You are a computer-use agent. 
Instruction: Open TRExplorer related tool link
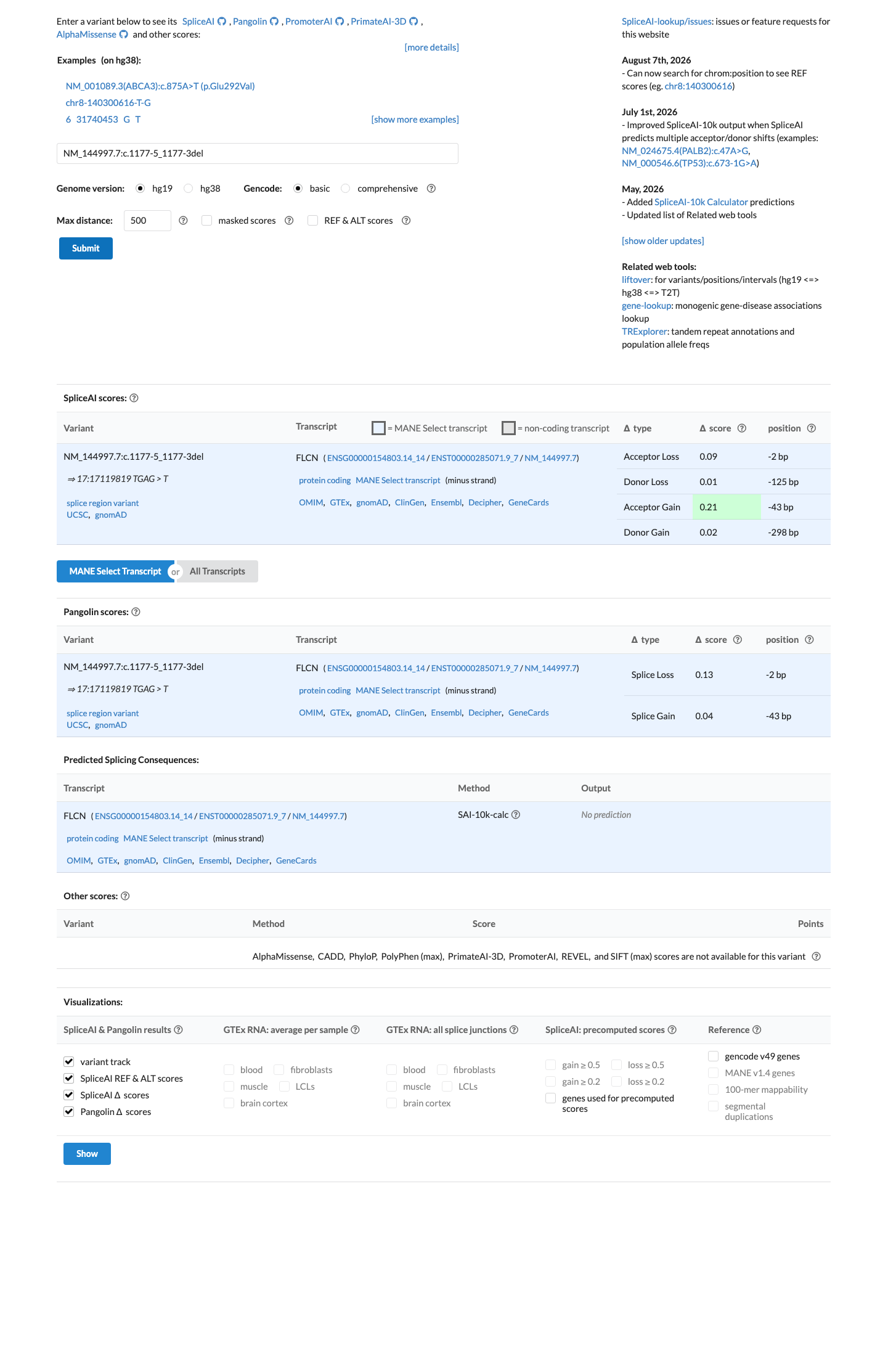point(644,332)
